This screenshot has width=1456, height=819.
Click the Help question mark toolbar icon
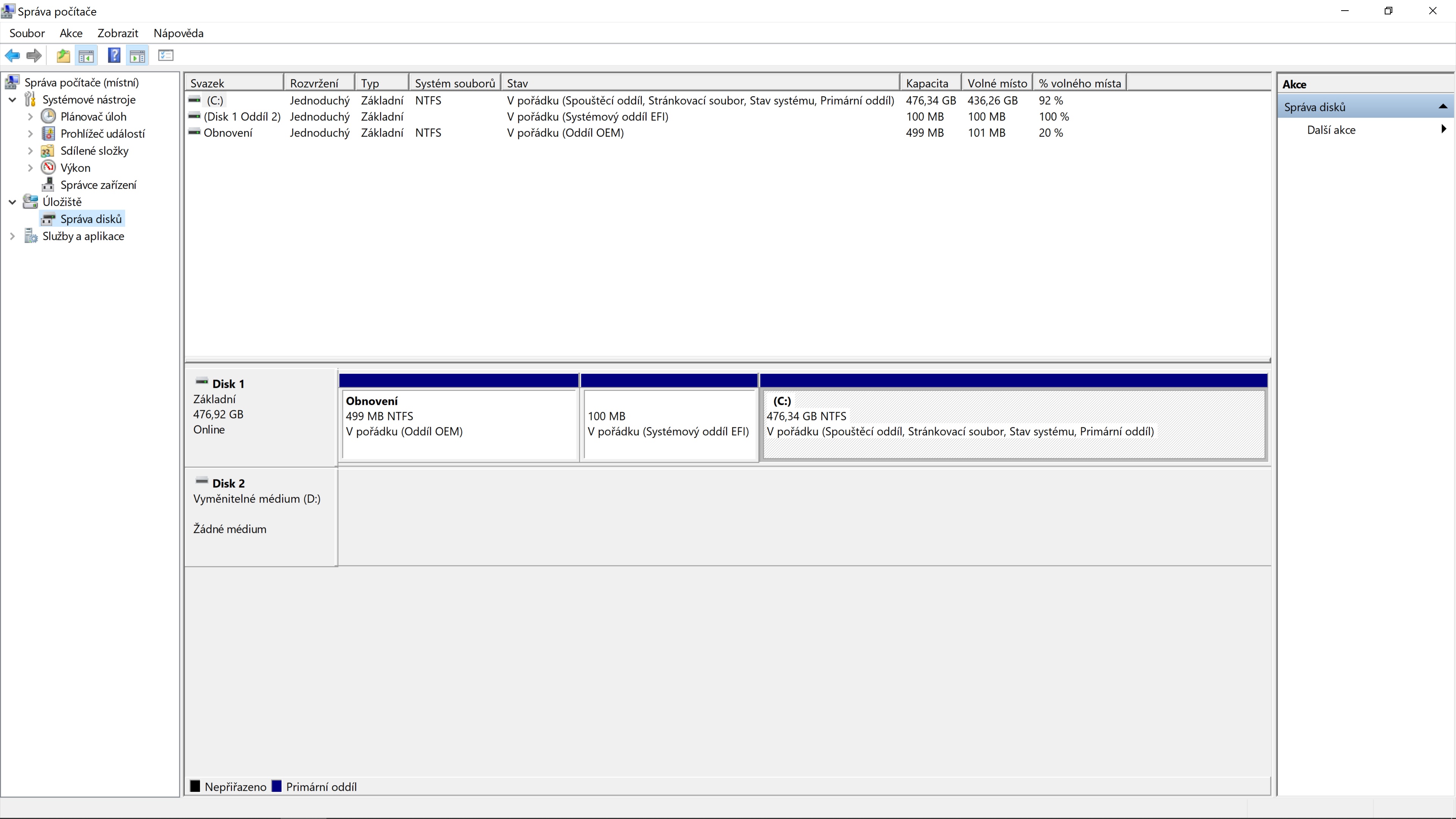coord(114,55)
